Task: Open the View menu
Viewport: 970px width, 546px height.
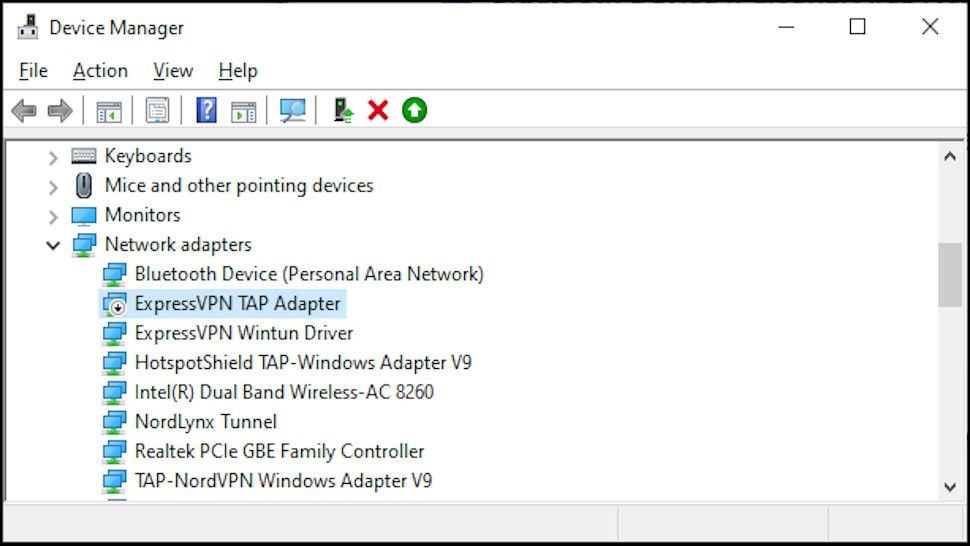Action: 173,71
